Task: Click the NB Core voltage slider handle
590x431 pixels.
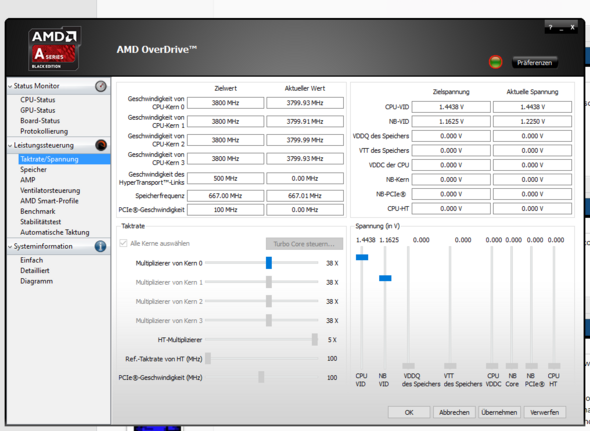Action: pyautogui.click(x=512, y=366)
